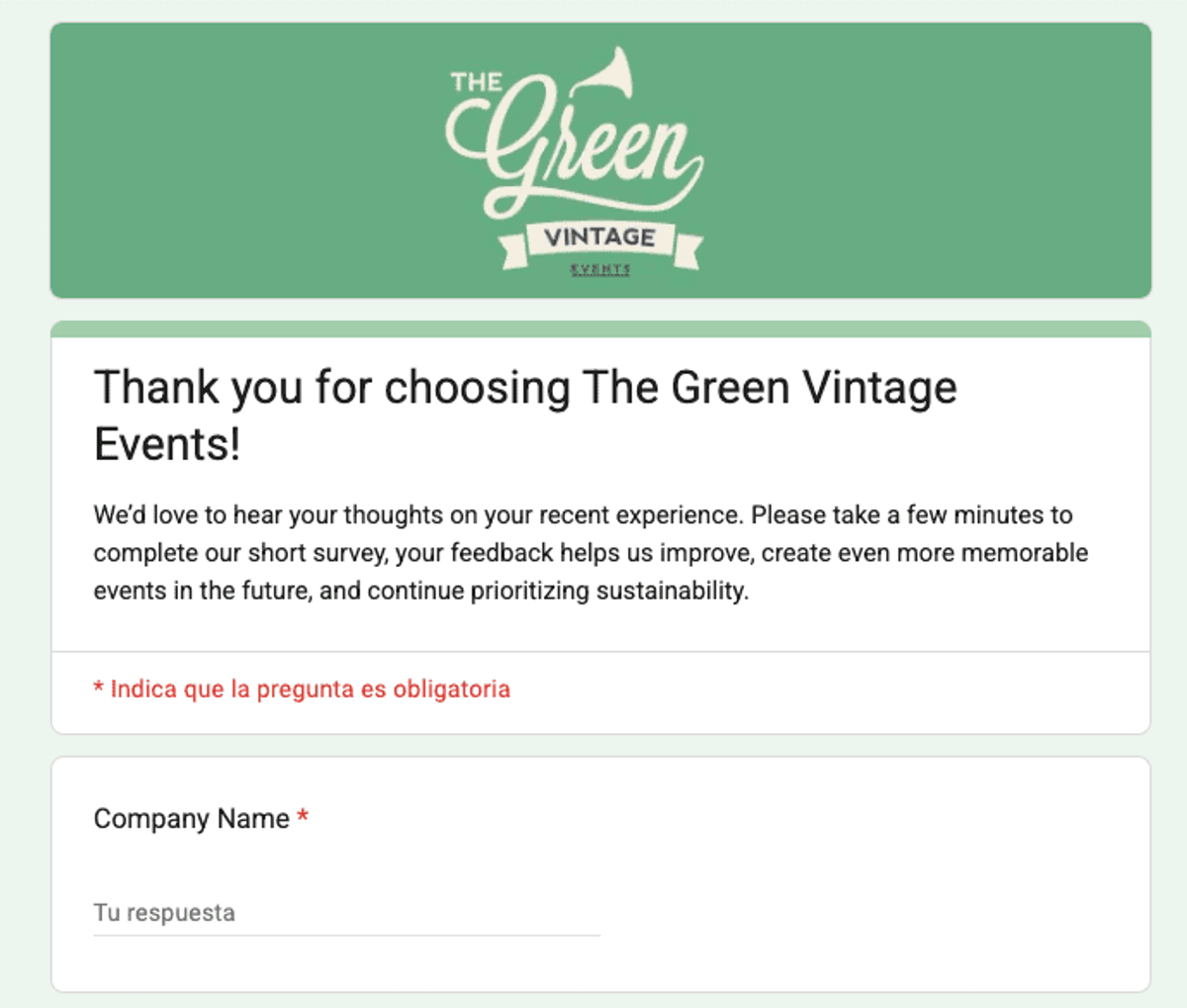Select the survey description paragraph
Image resolution: width=1187 pixels, height=1008 pixels.
[590, 552]
